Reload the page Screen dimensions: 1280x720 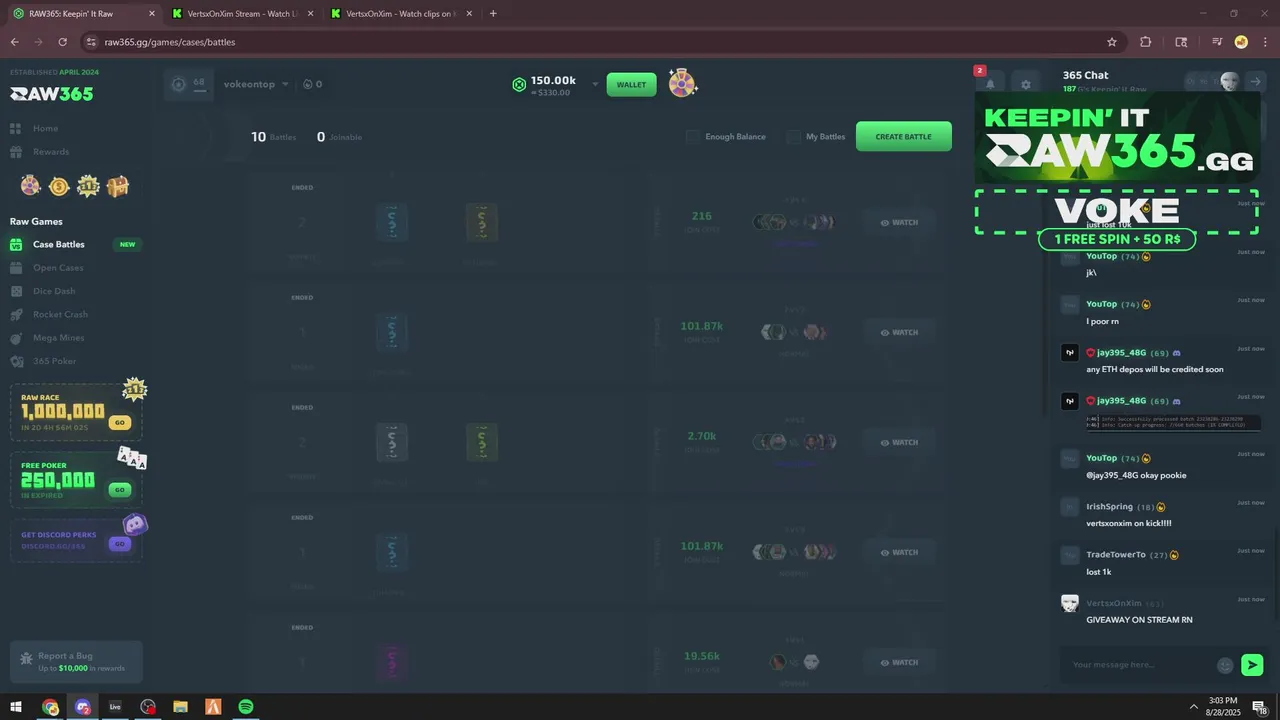(62, 42)
